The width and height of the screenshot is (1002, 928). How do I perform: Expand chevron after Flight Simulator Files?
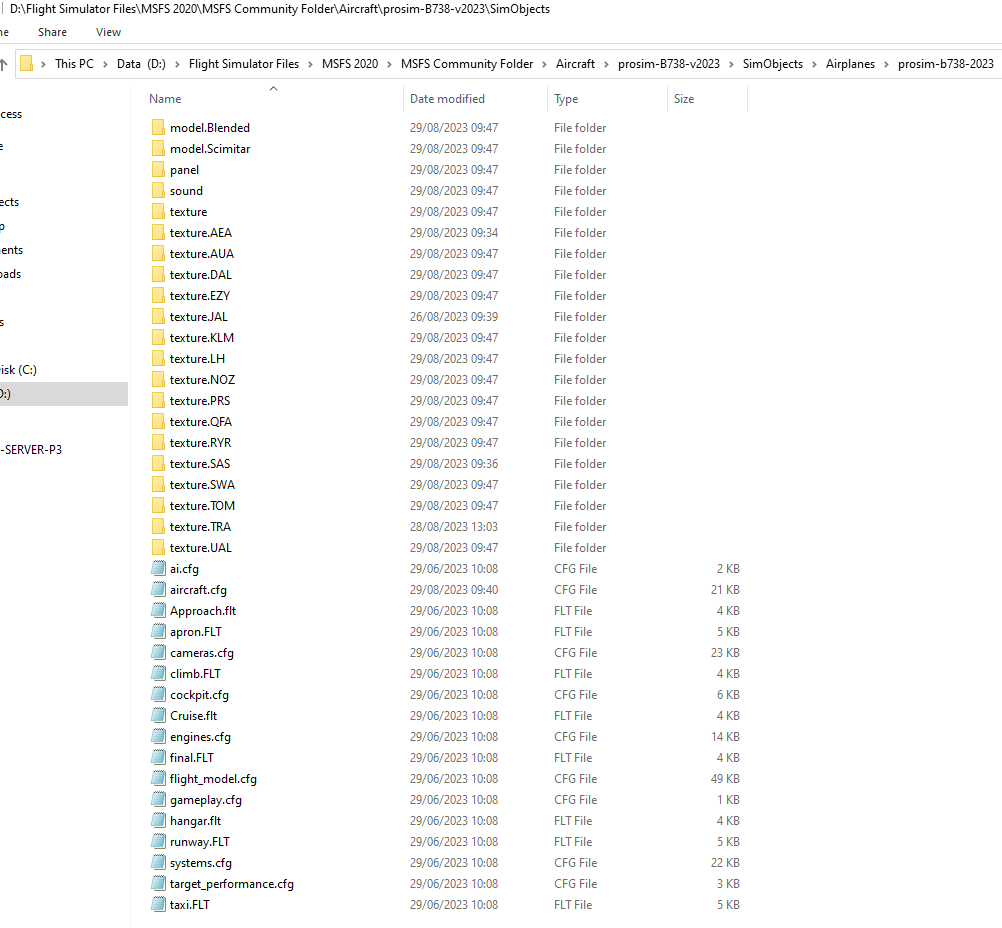tap(311, 65)
